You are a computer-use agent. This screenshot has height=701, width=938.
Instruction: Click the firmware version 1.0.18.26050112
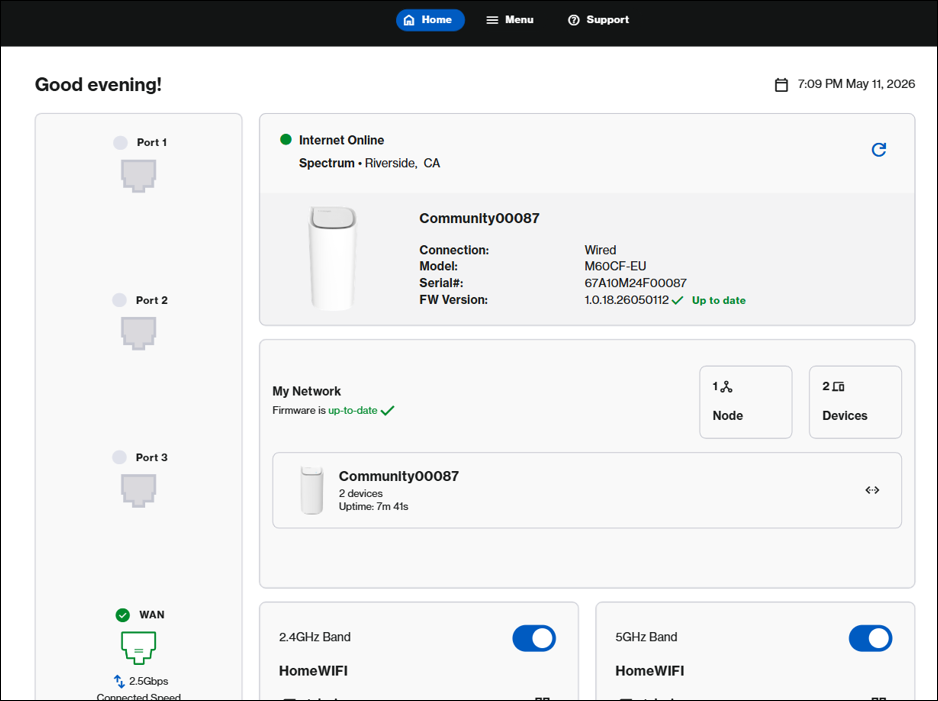[626, 300]
